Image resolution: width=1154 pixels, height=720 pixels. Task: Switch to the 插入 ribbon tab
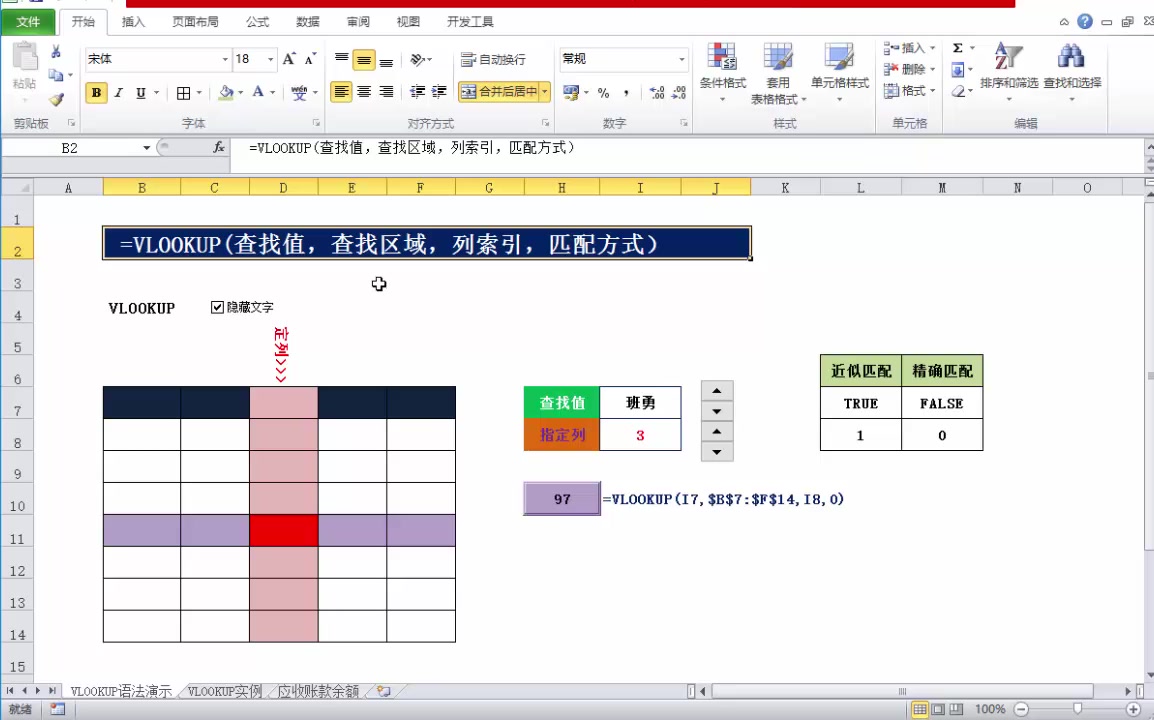(133, 21)
